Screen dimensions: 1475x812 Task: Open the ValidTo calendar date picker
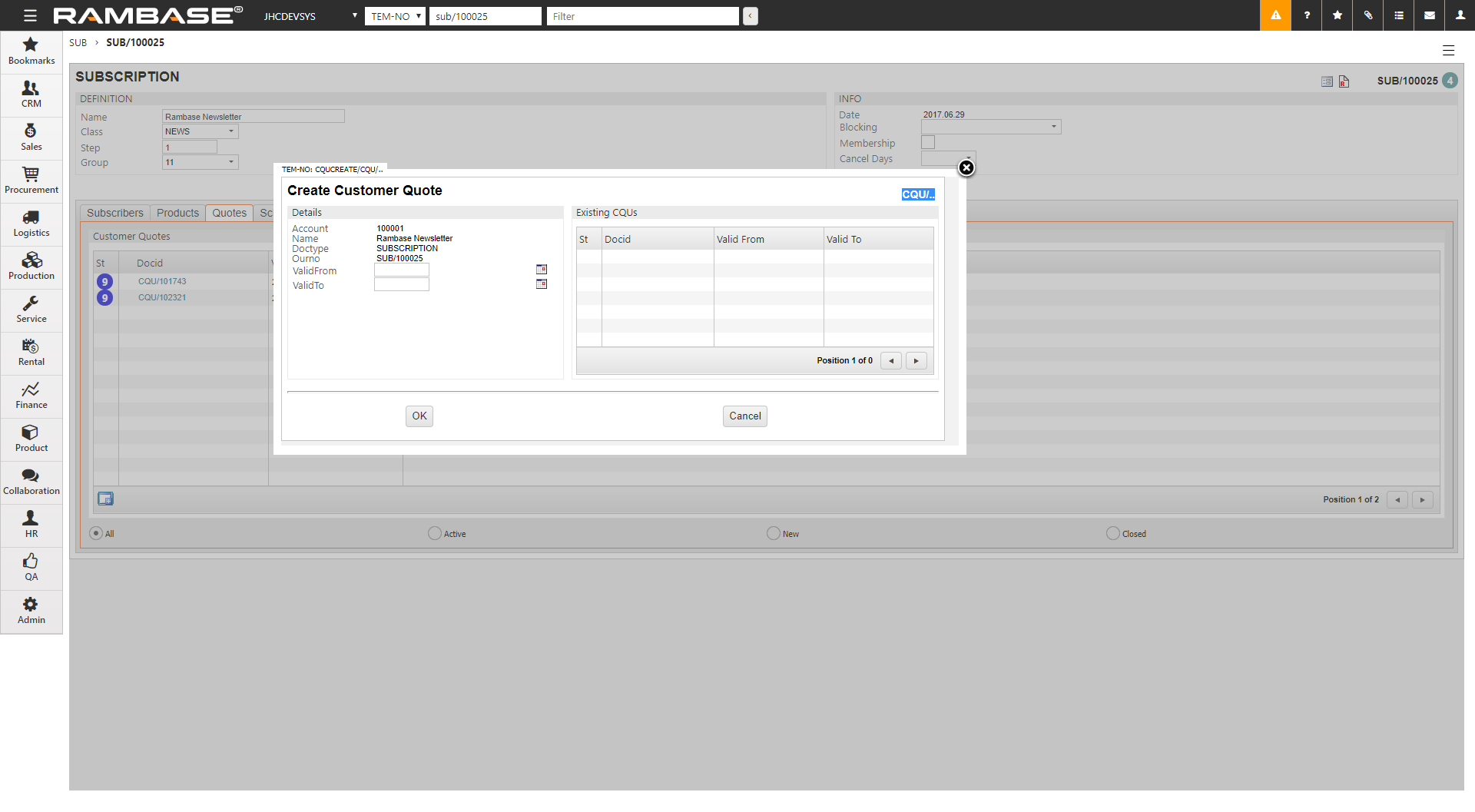[x=542, y=284]
